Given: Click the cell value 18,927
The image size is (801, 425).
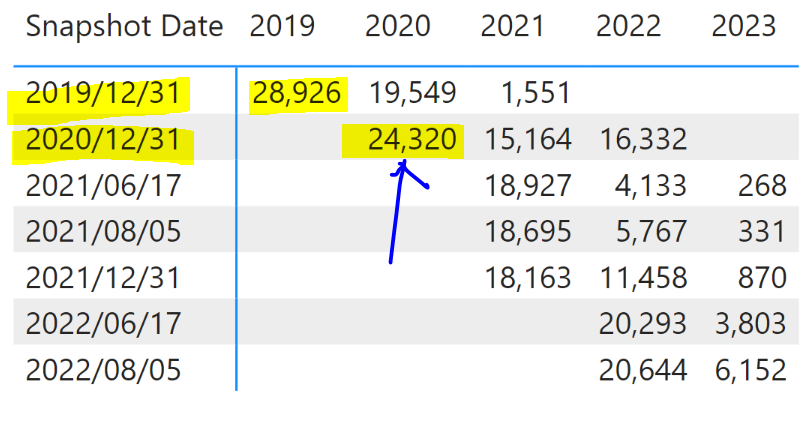Looking at the screenshot, I should point(528,185).
